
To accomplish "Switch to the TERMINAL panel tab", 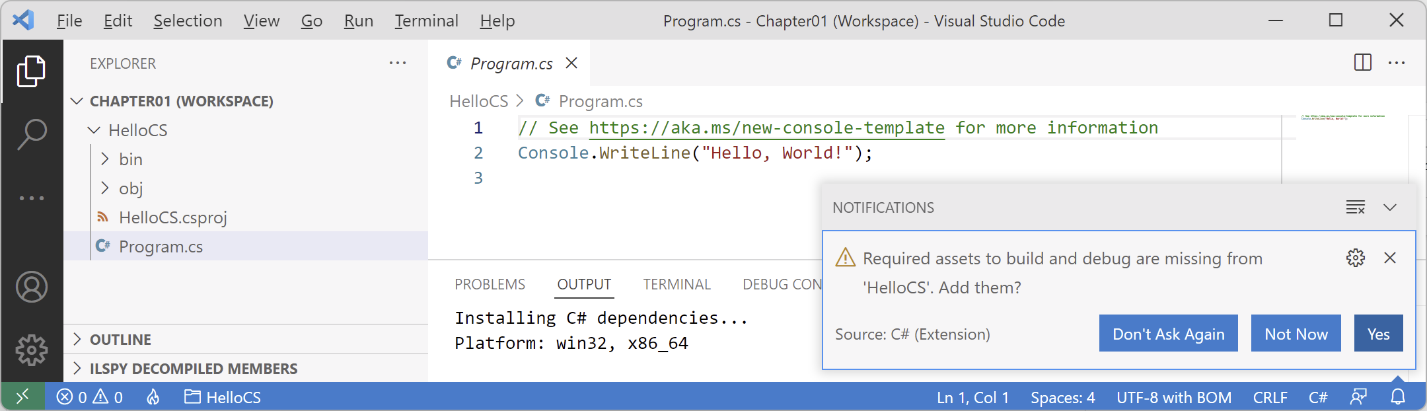I will (677, 284).
